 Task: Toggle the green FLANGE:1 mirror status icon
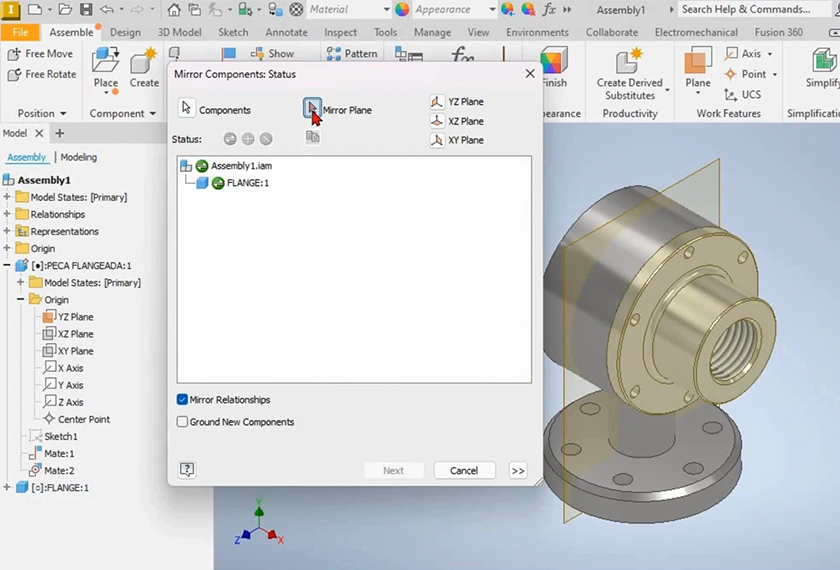[x=218, y=183]
